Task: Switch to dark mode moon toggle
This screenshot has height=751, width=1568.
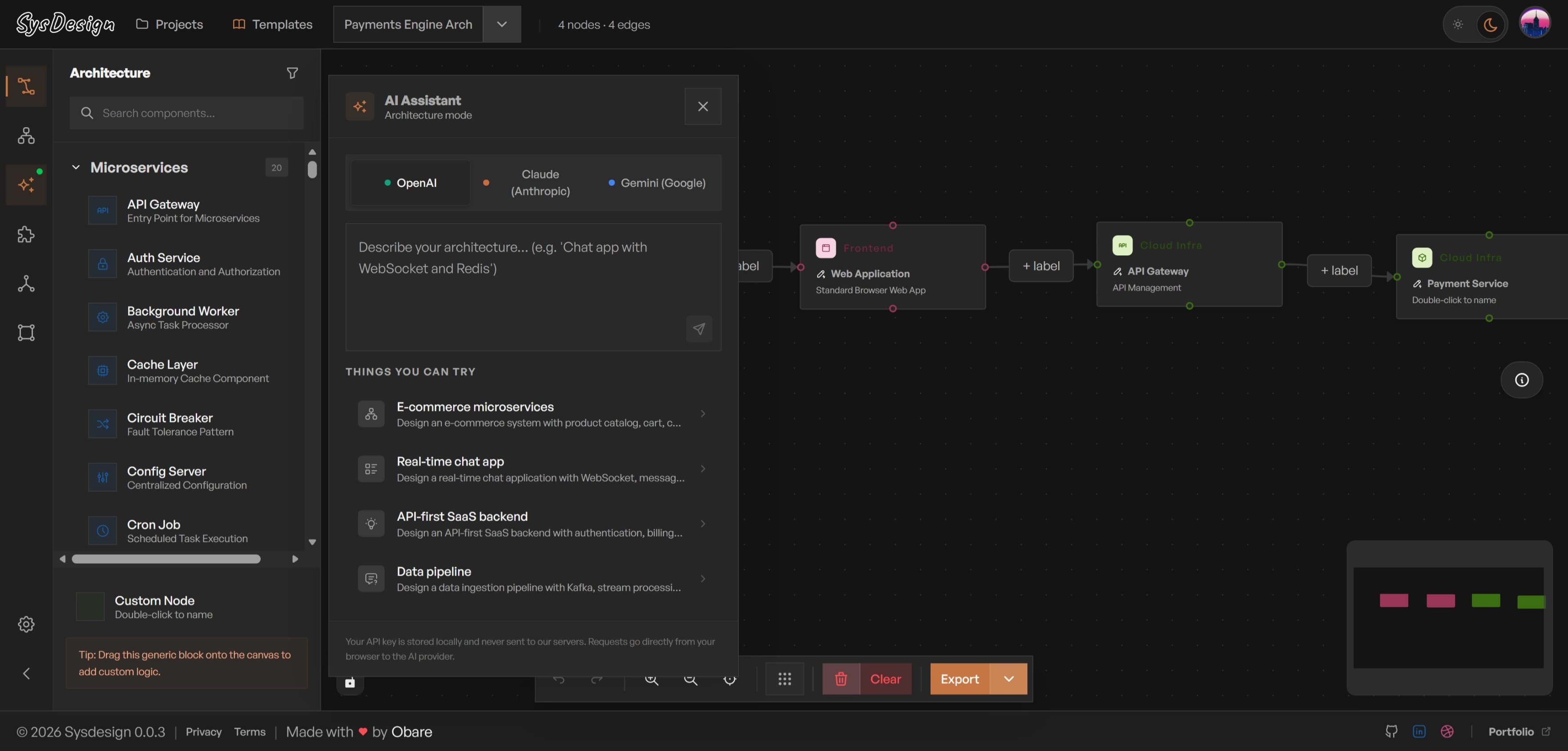Action: pyautogui.click(x=1490, y=24)
